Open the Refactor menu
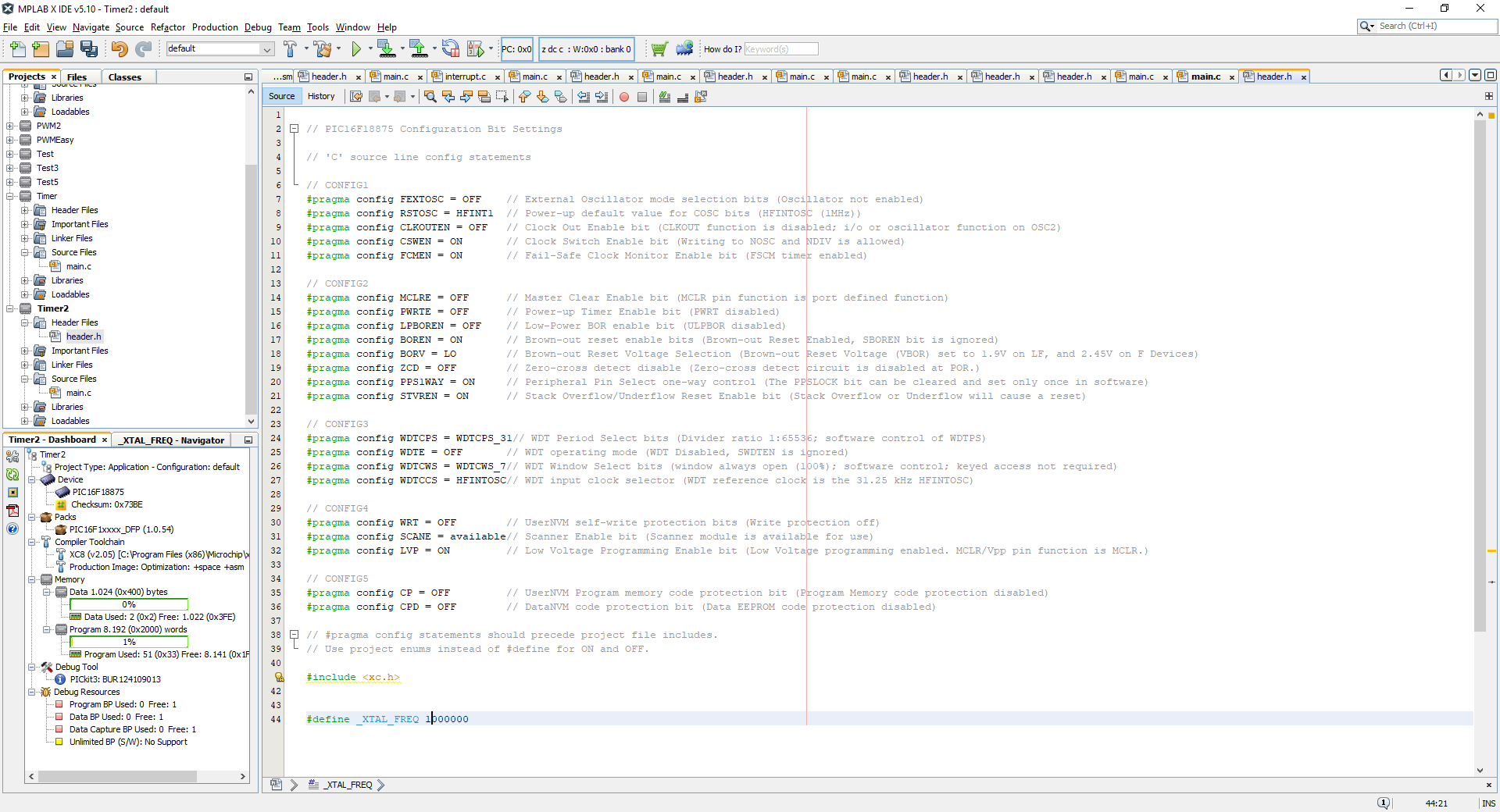The image size is (1500, 812). point(168,27)
